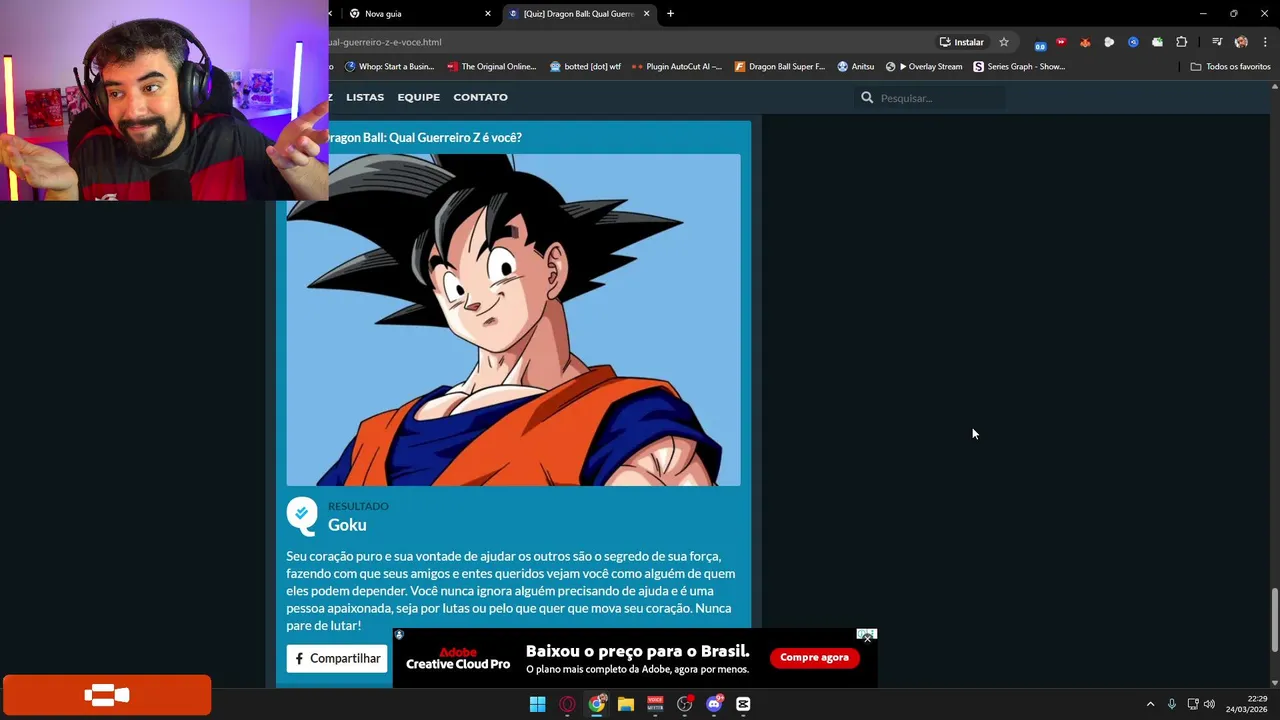Click the Goku result image
The image size is (1280, 720).
pos(513,320)
